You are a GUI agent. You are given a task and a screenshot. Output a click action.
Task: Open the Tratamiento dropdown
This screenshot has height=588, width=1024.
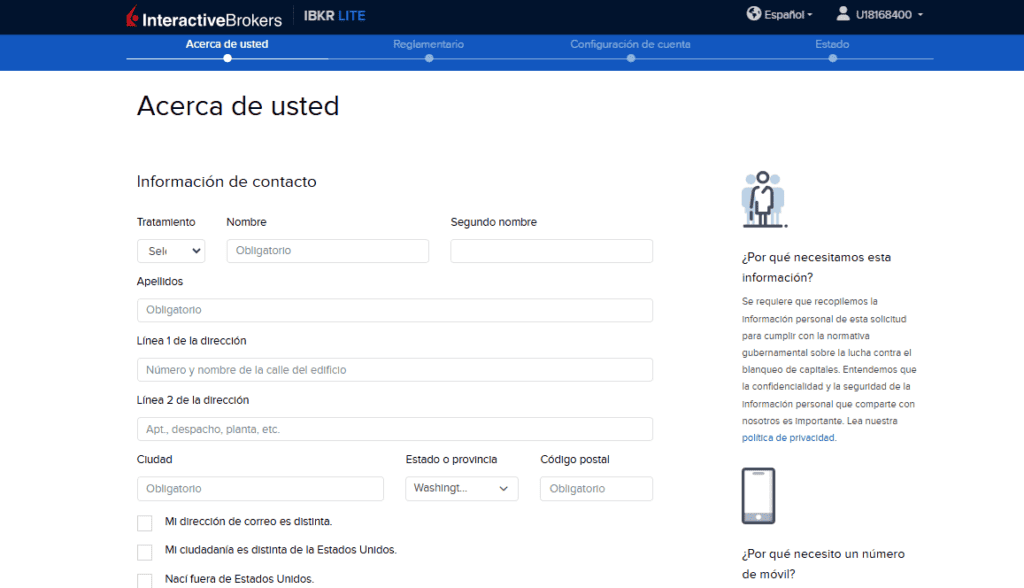pyautogui.click(x=171, y=251)
